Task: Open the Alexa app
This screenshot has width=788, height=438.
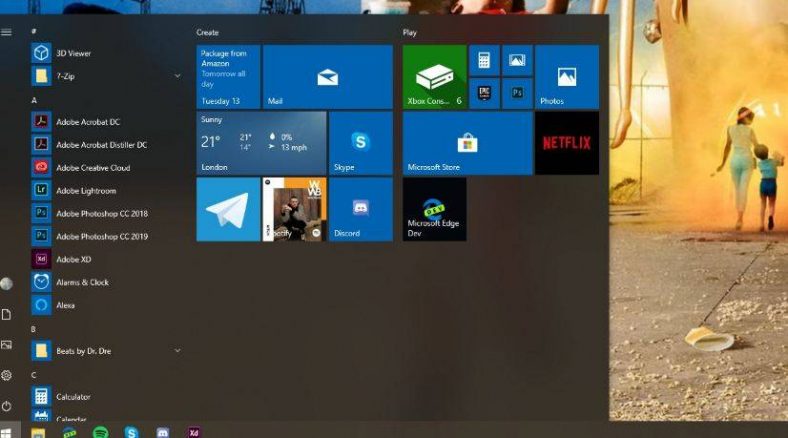Action: [106, 305]
